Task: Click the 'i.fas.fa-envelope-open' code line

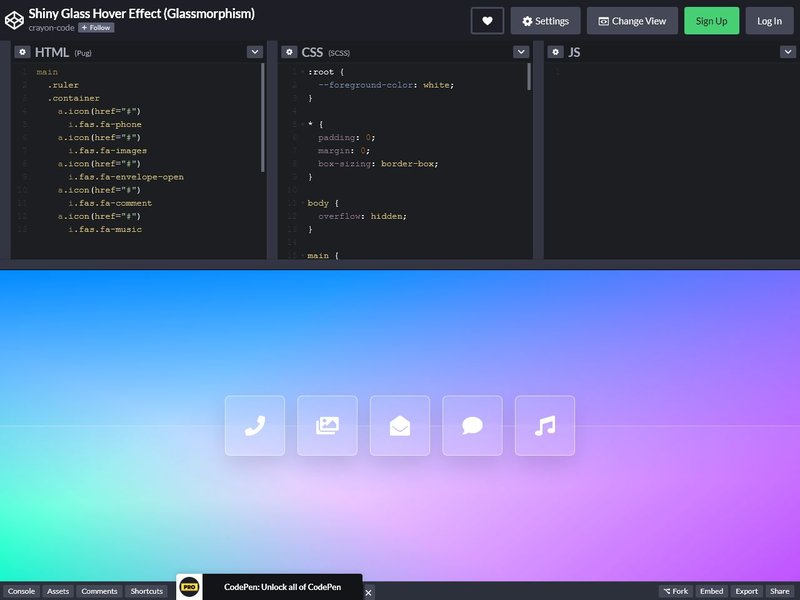Action: pyautogui.click(x=126, y=177)
